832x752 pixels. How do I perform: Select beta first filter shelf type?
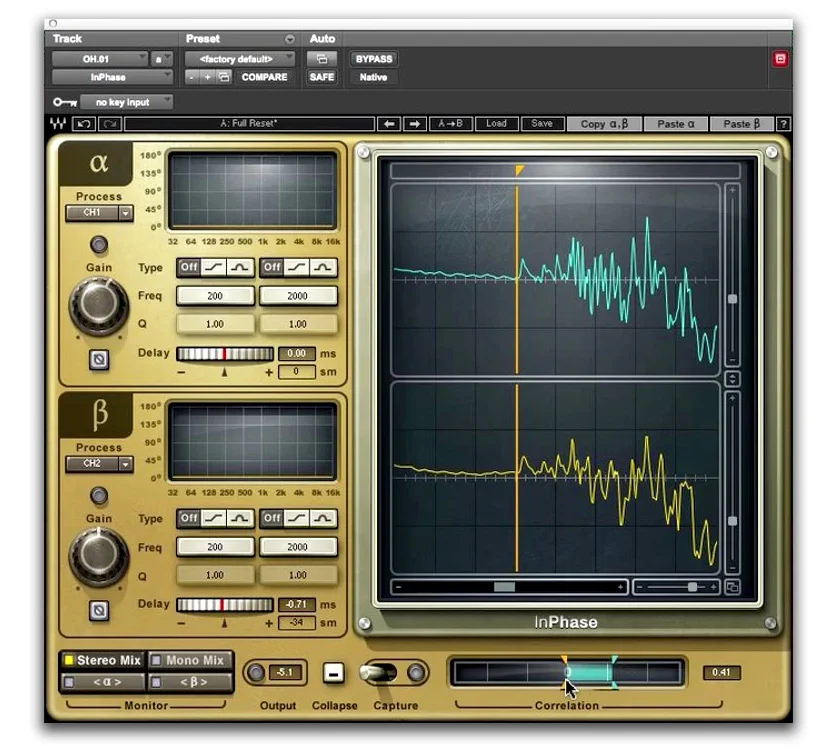pyautogui.click(x=214, y=518)
